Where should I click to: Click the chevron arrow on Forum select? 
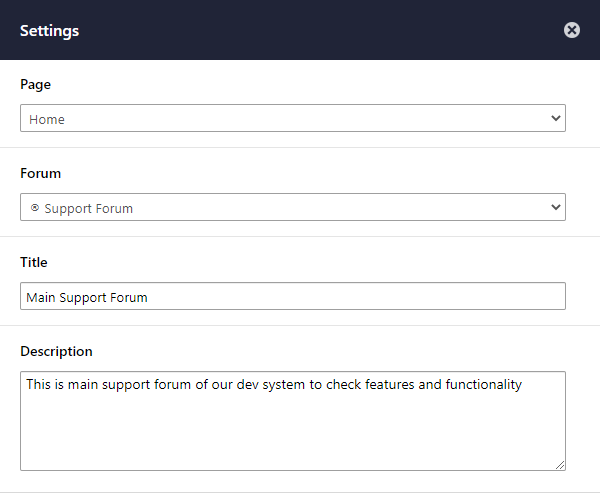(556, 207)
